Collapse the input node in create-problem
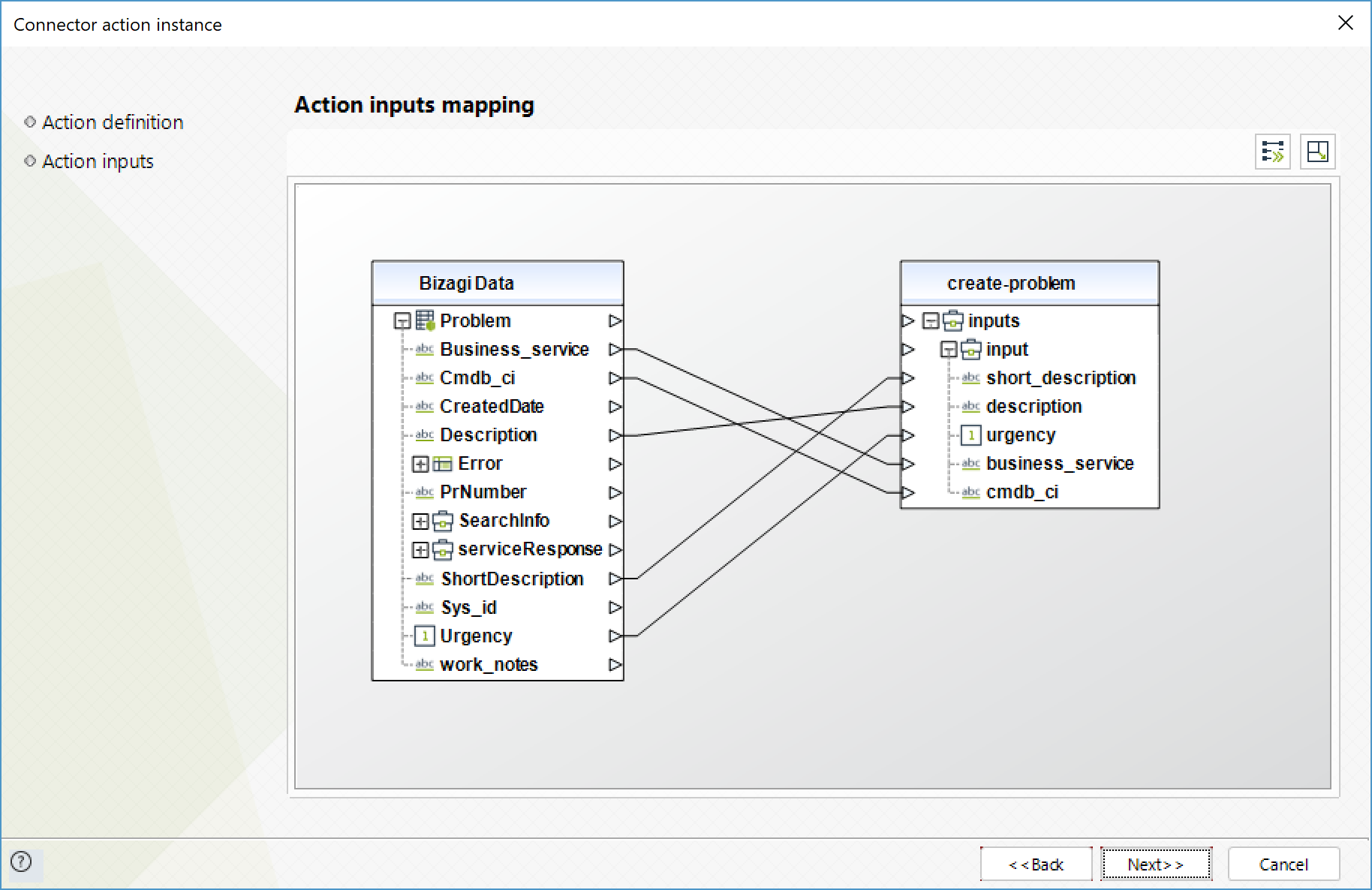 click(x=949, y=350)
